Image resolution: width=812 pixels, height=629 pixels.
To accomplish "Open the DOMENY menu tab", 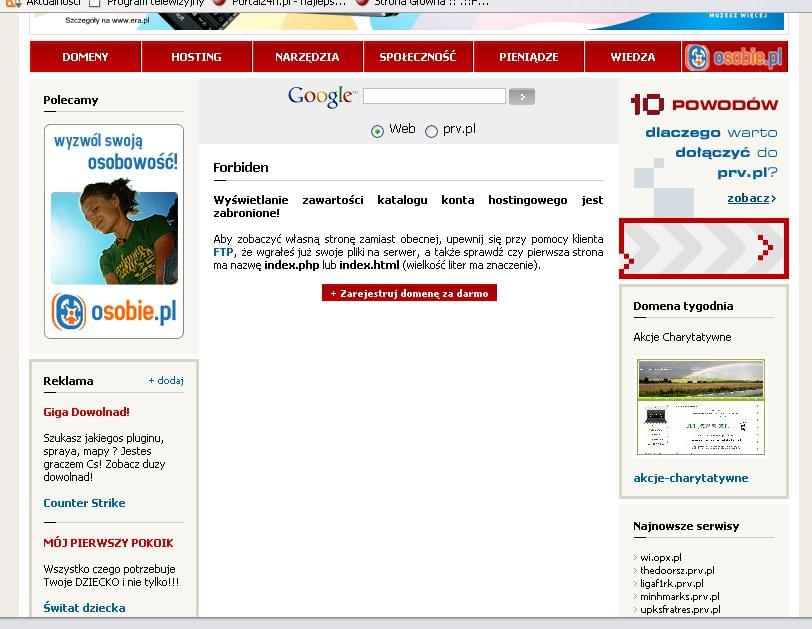I will 85,56.
